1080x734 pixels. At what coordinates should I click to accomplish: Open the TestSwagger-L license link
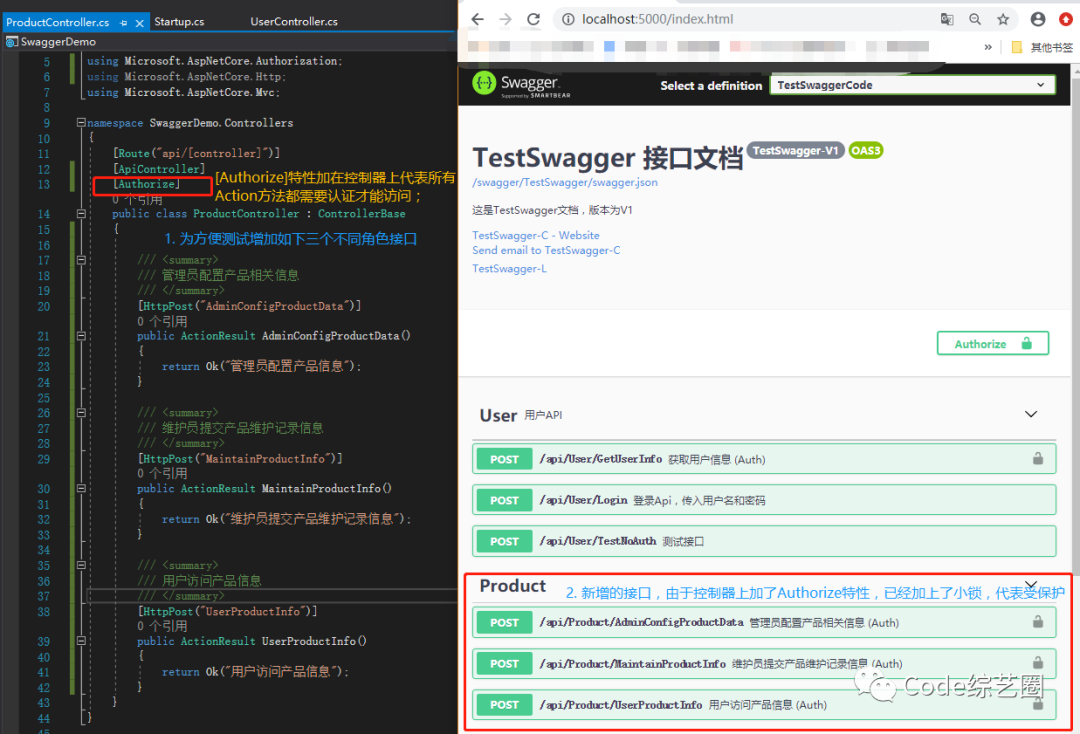pyautogui.click(x=509, y=269)
